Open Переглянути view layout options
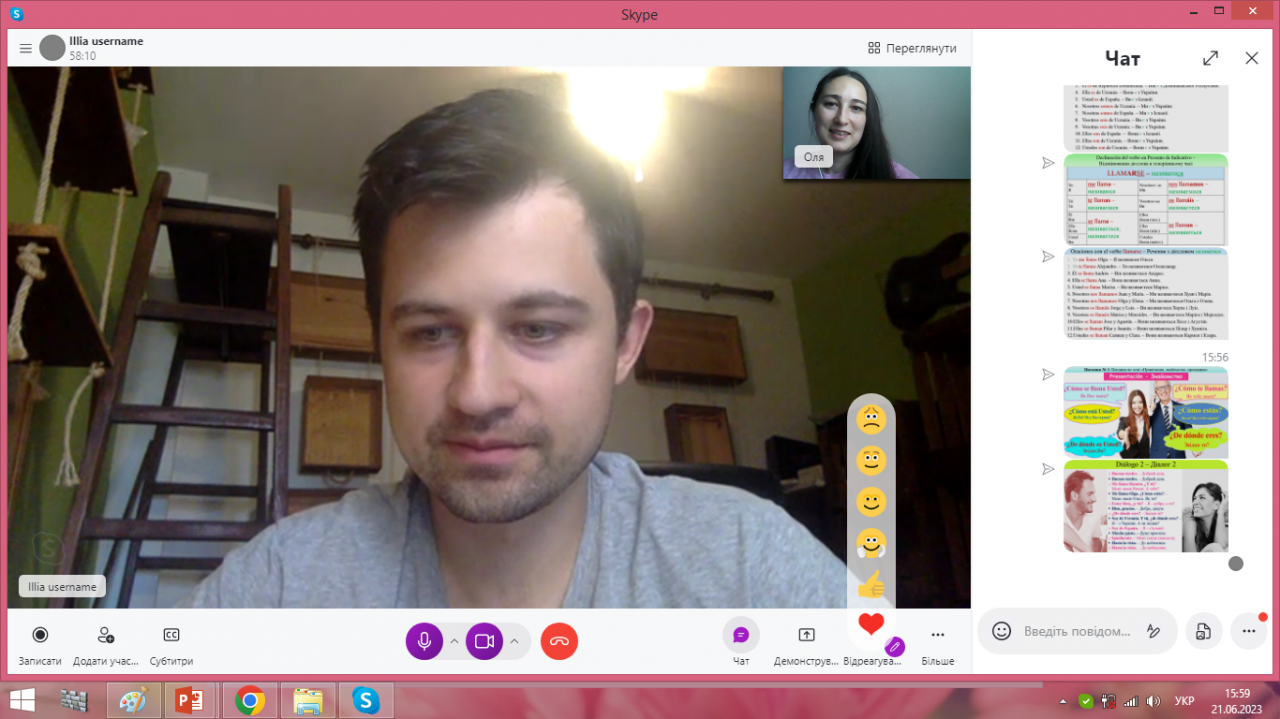 [x=912, y=48]
